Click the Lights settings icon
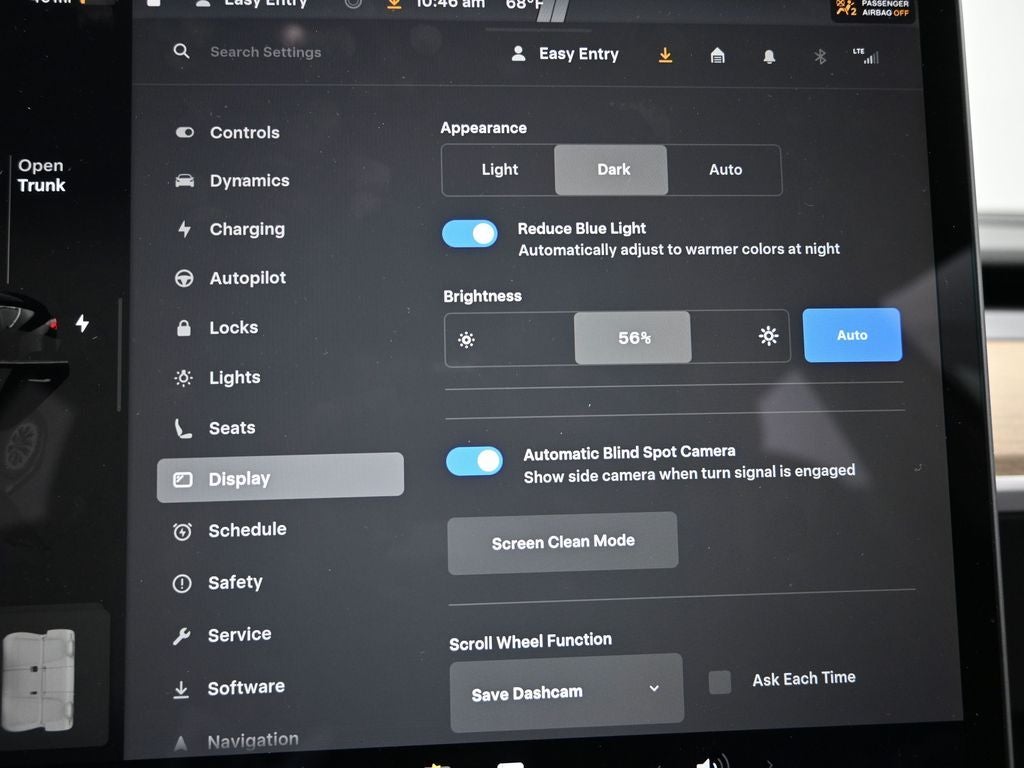Screen dimensions: 1024x768 [183, 378]
